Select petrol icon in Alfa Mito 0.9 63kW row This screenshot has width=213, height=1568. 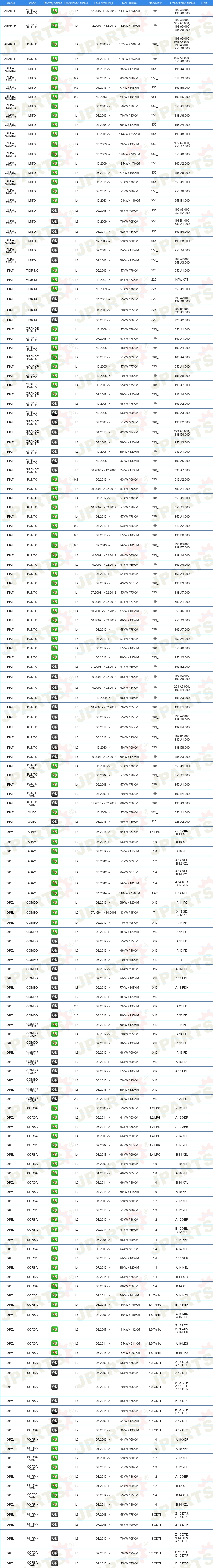[x=55, y=79]
